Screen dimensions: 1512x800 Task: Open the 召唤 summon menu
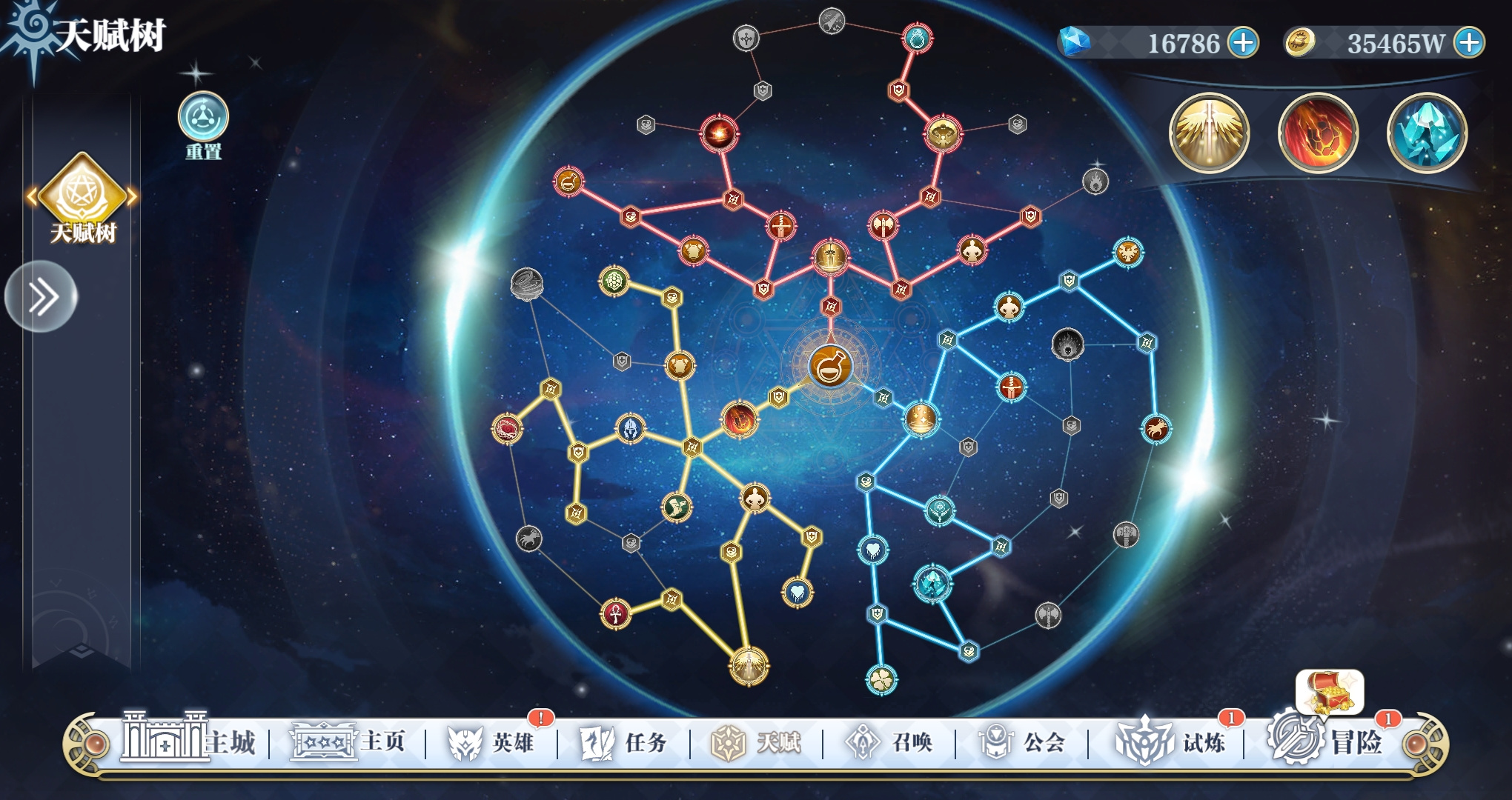click(x=889, y=741)
